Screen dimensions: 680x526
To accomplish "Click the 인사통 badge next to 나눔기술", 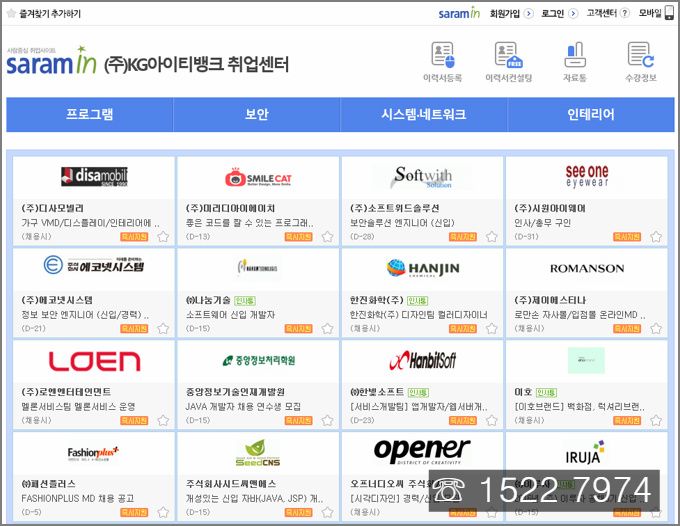I will (x=245, y=301).
